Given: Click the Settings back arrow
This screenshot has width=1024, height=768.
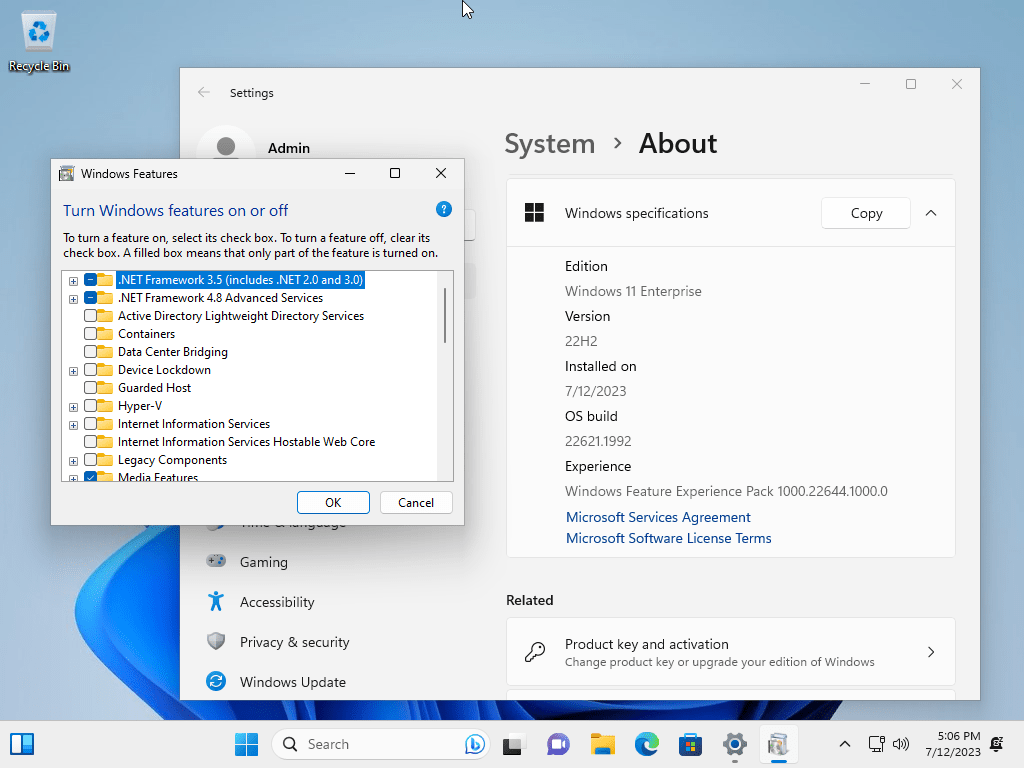Looking at the screenshot, I should point(204,92).
